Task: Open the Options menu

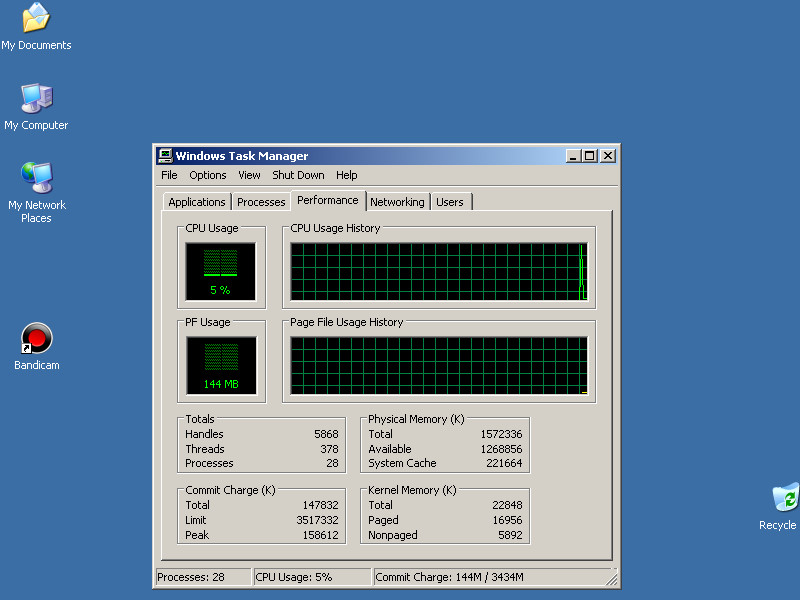Action: point(208,175)
